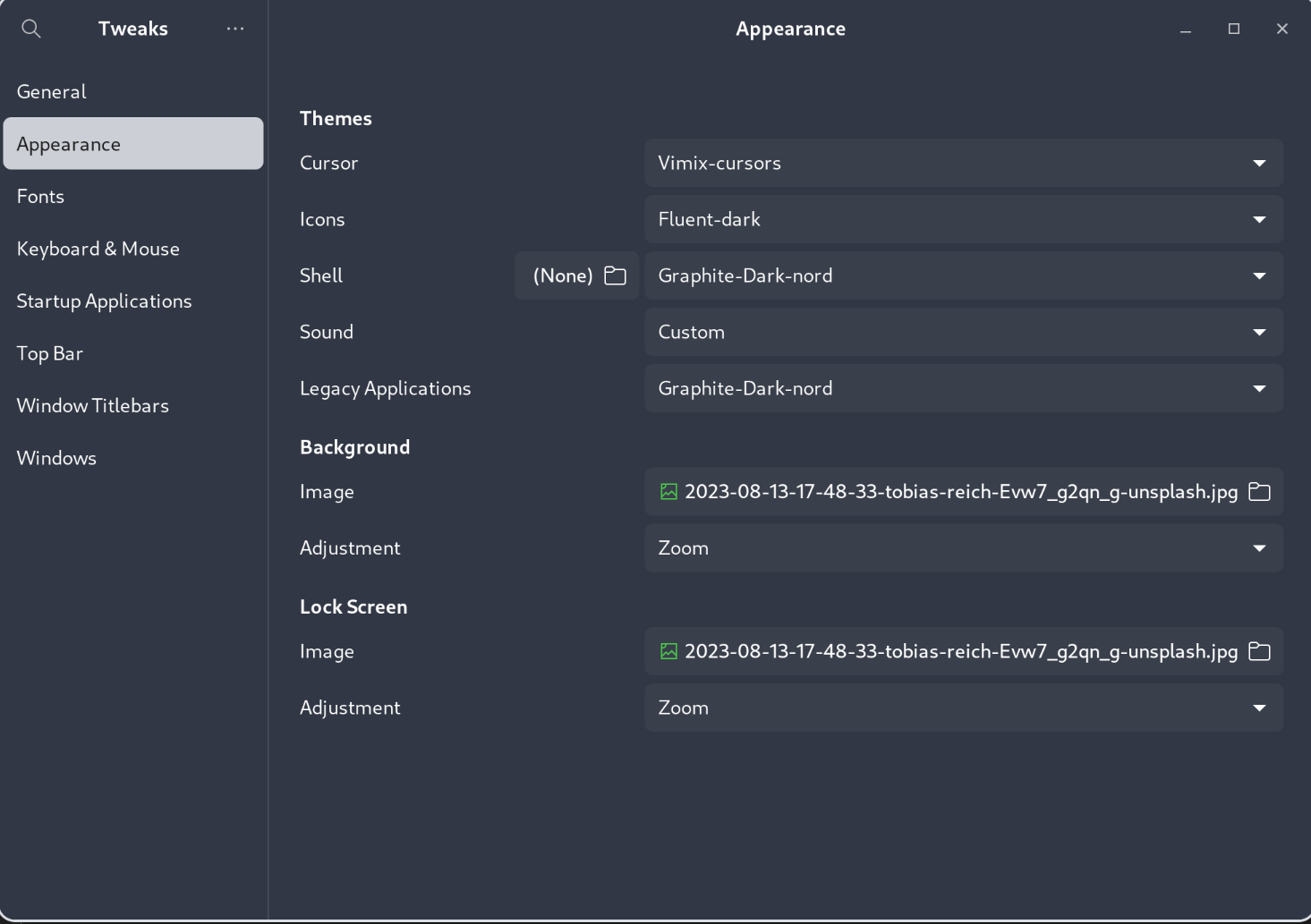Open the three-dot Tweaks menu
1311x924 pixels.
click(235, 29)
